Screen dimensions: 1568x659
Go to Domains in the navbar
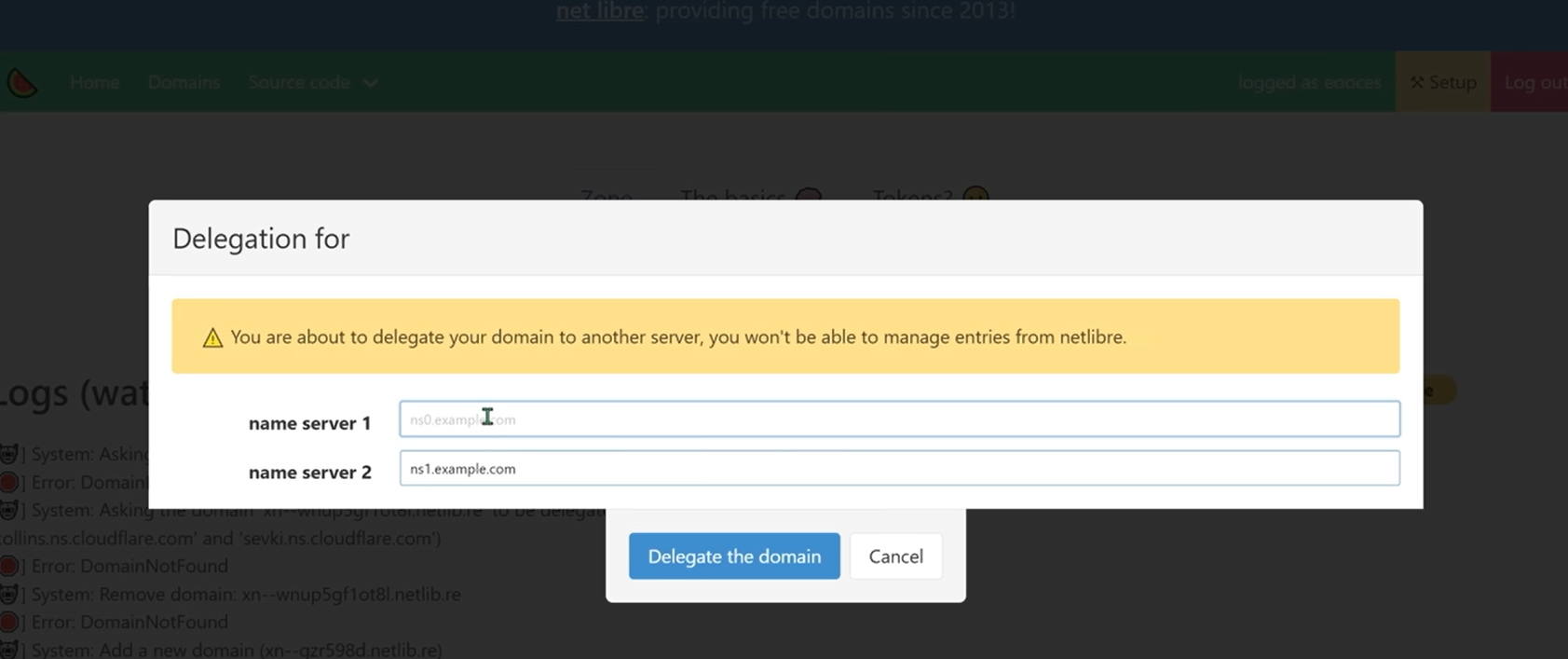pyautogui.click(x=184, y=83)
